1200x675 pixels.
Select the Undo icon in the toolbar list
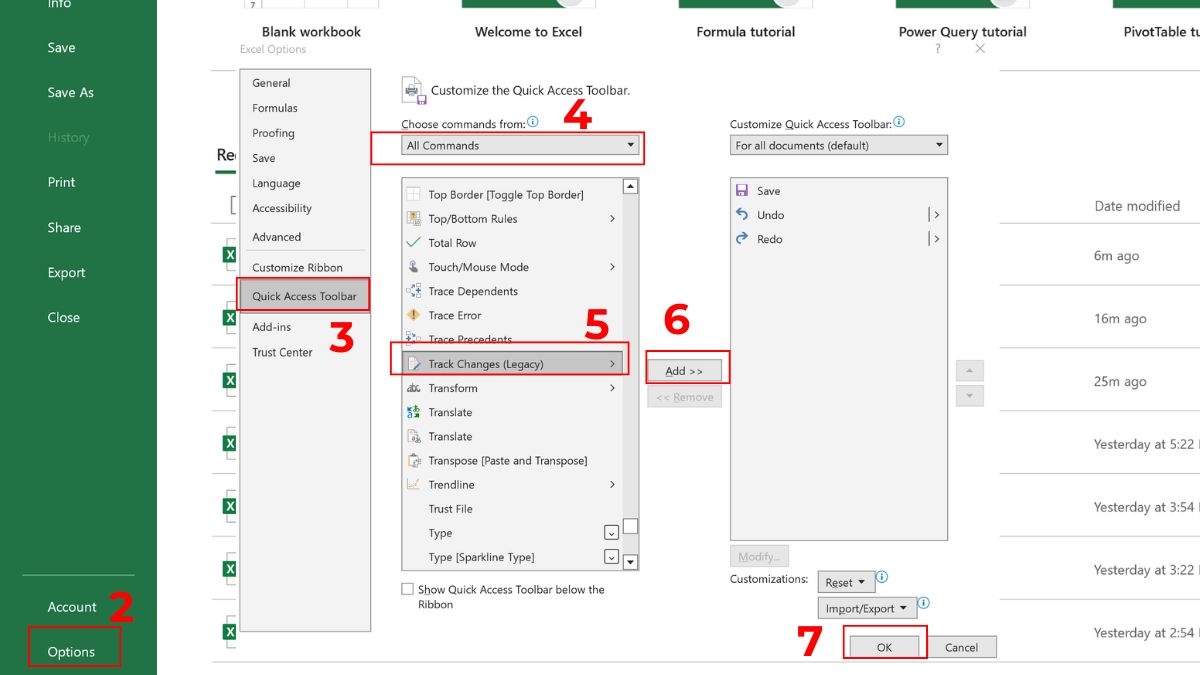(x=740, y=215)
